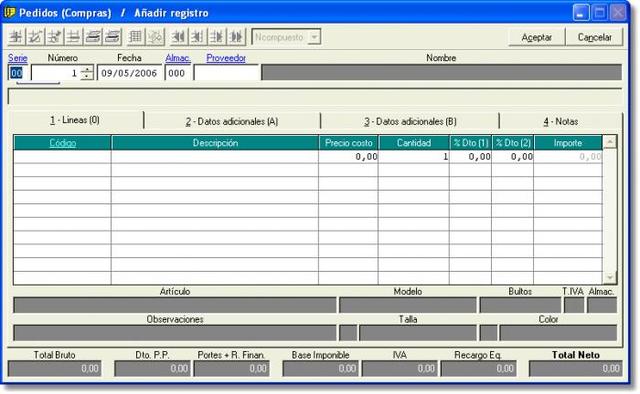Image resolution: width=640 pixels, height=394 pixels.
Task: Go to next record with the toolbar arrow
Action: click(x=216, y=37)
